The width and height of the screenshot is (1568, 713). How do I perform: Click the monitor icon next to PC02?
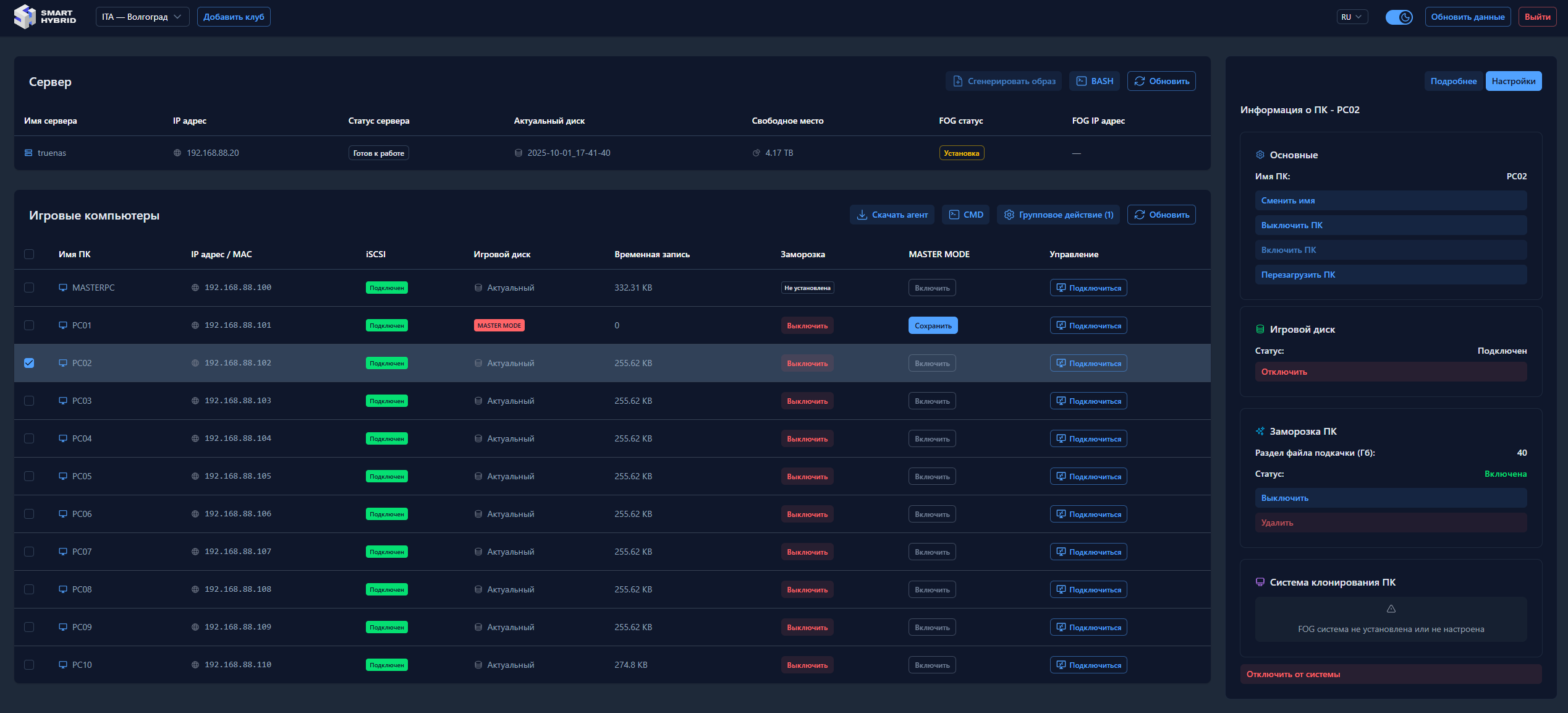tap(63, 363)
